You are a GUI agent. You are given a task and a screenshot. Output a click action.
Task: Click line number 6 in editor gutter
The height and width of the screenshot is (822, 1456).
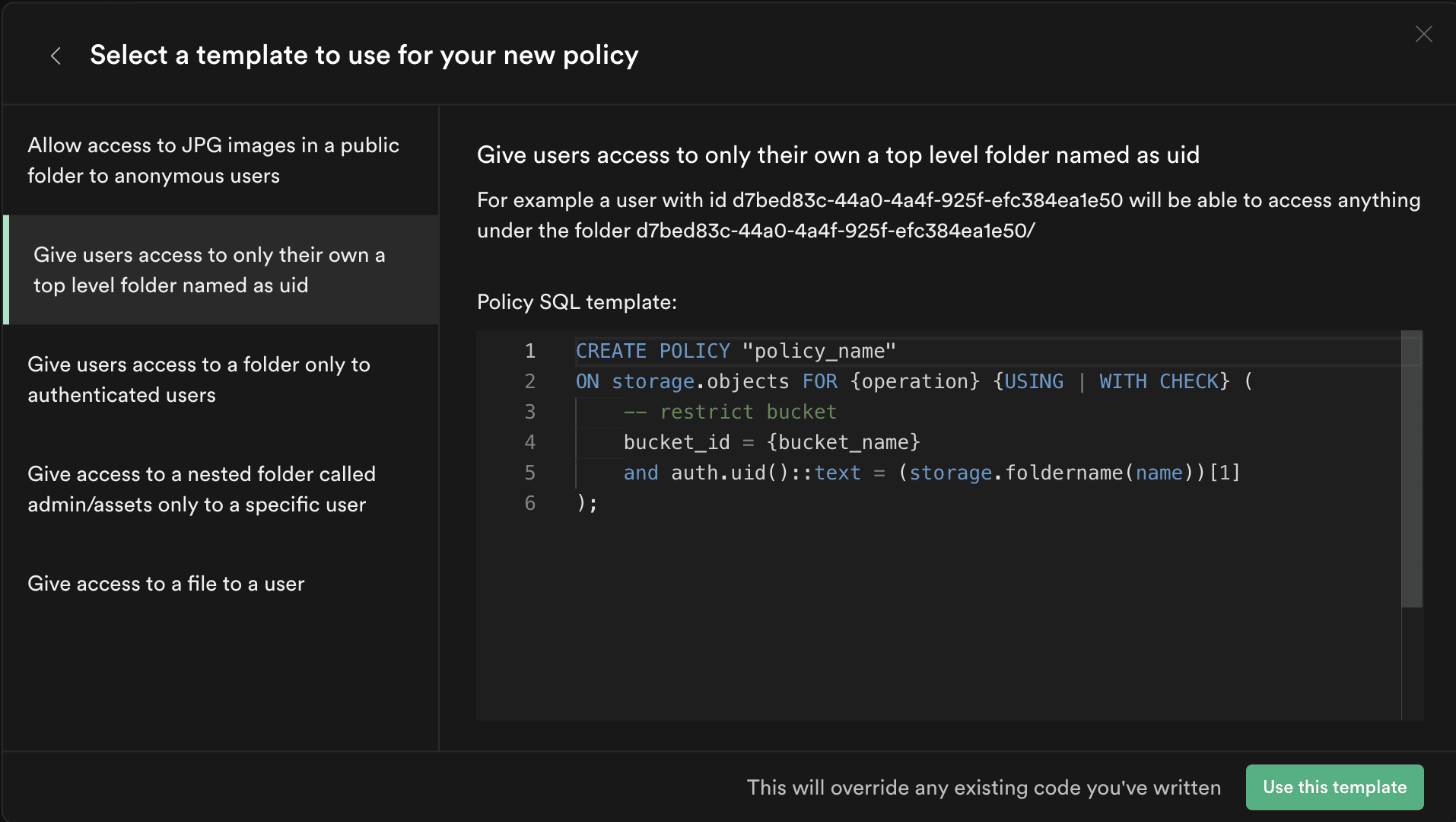[x=530, y=503]
